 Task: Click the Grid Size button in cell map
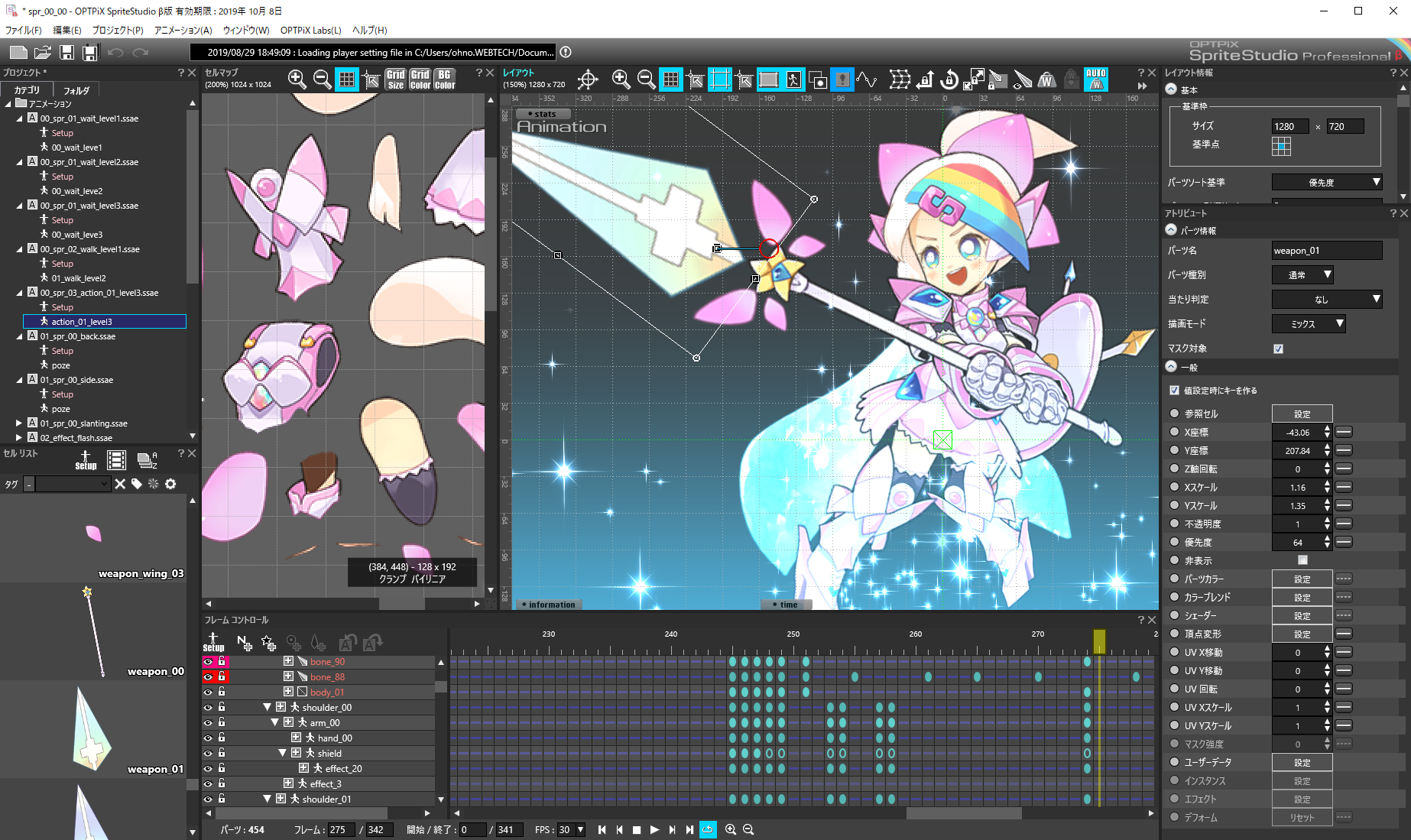pos(395,79)
